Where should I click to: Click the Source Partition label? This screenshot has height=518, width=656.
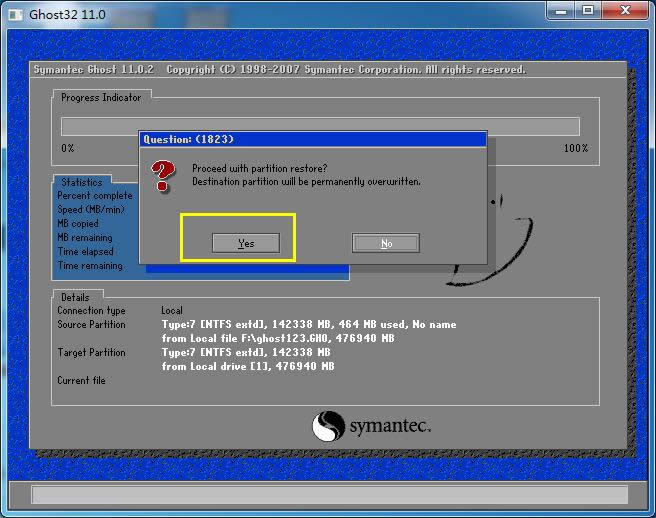(91, 325)
